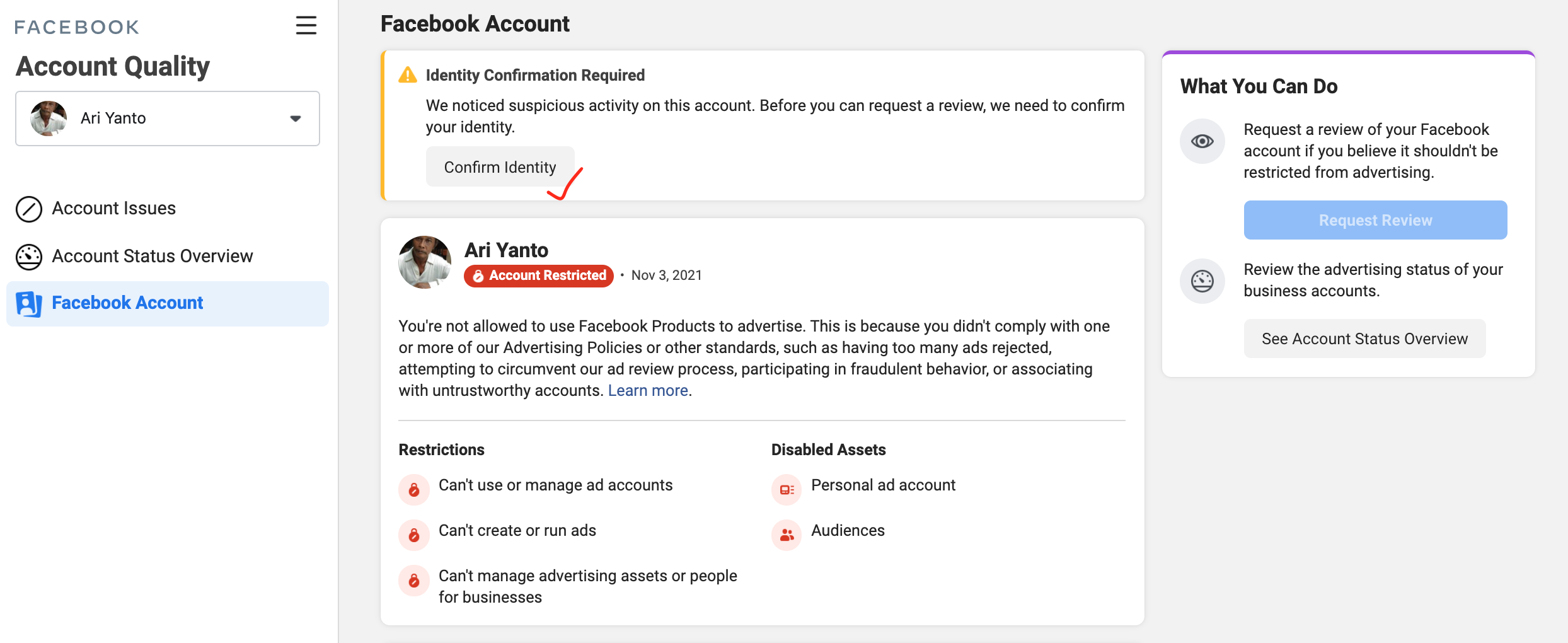Click the Audiences people icon
Image resolution: width=1568 pixels, height=643 pixels.
pyautogui.click(x=787, y=535)
